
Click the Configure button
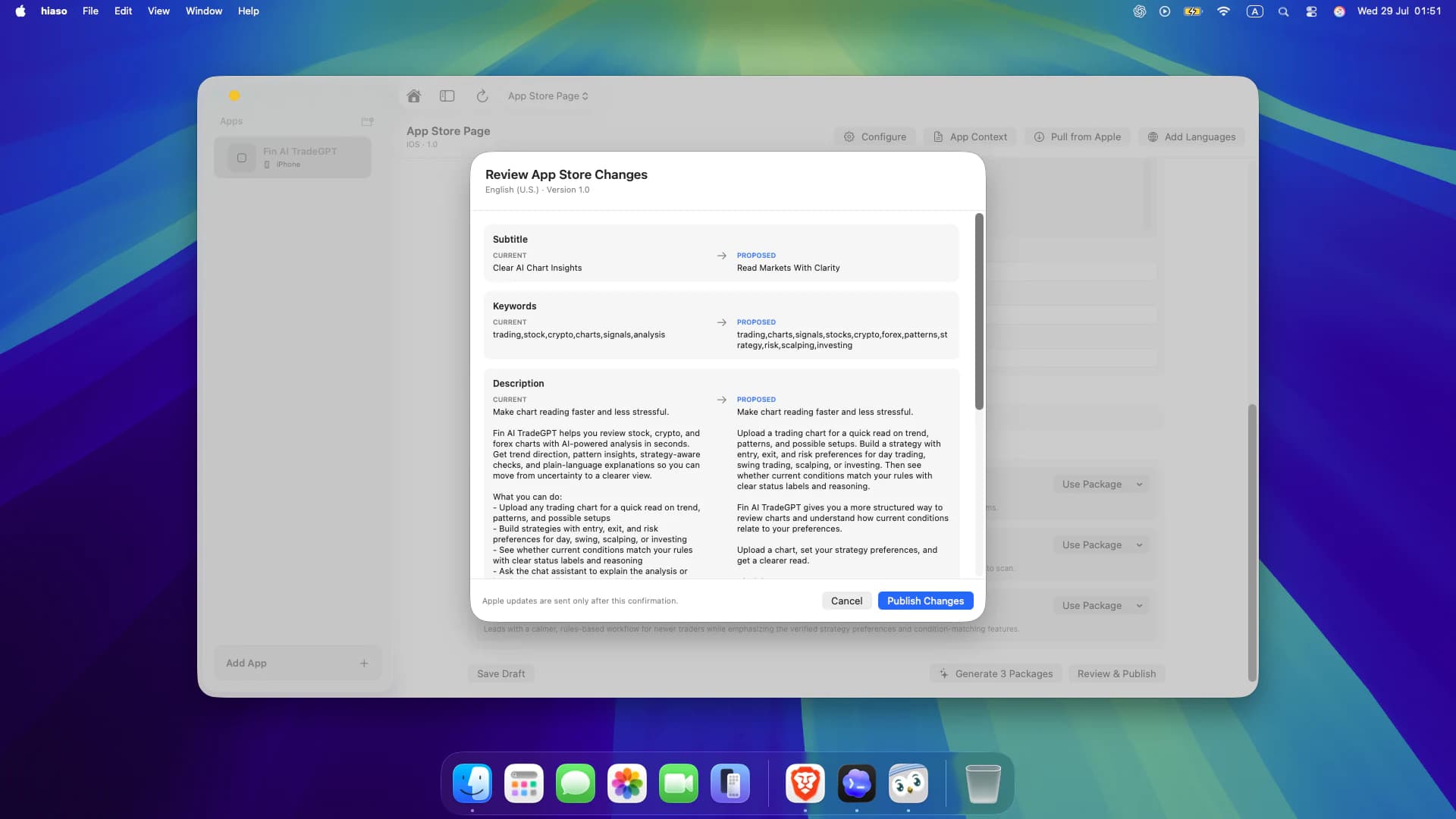(875, 136)
